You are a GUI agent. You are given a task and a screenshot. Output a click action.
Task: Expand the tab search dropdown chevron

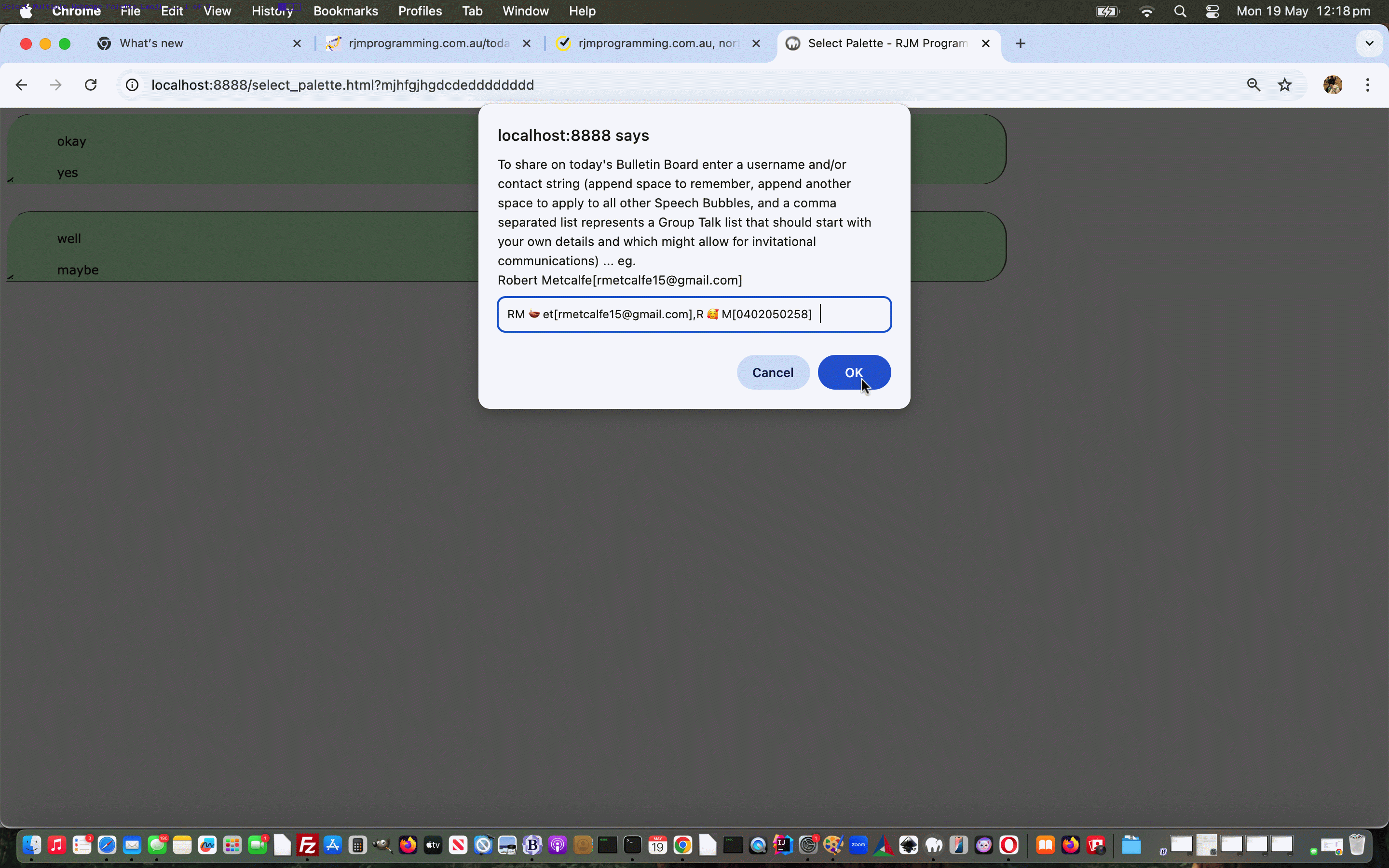1369,43
